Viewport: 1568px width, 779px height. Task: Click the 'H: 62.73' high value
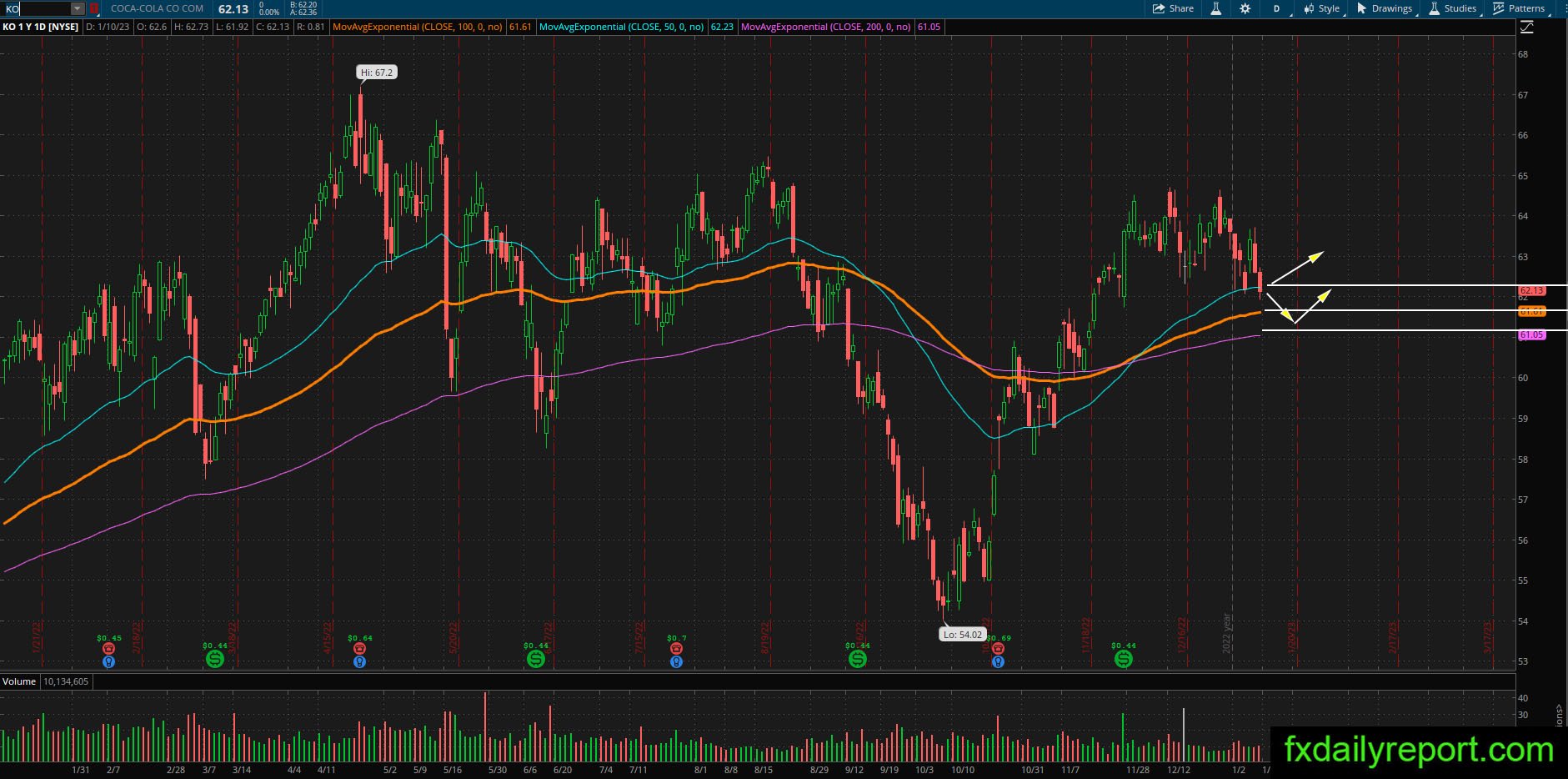pos(191,27)
